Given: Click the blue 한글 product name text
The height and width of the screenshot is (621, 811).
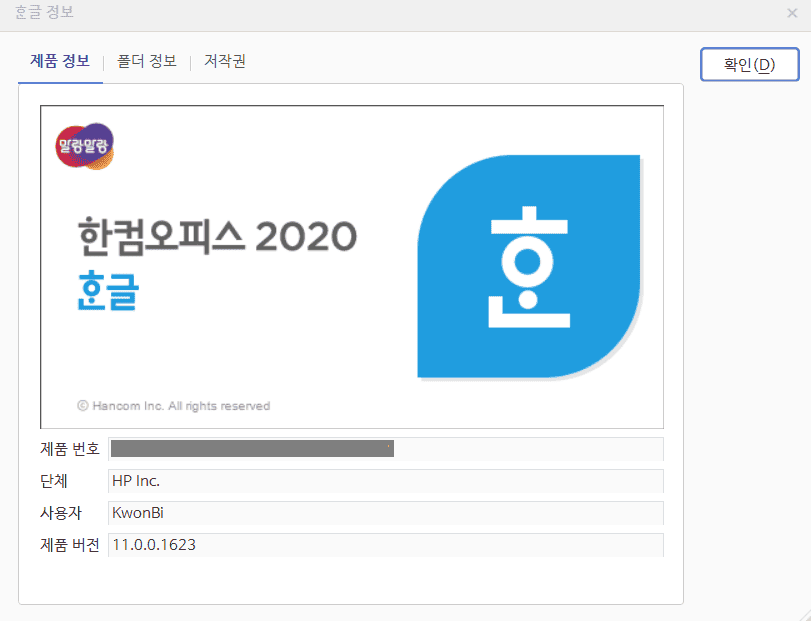Looking at the screenshot, I should pyautogui.click(x=108, y=291).
